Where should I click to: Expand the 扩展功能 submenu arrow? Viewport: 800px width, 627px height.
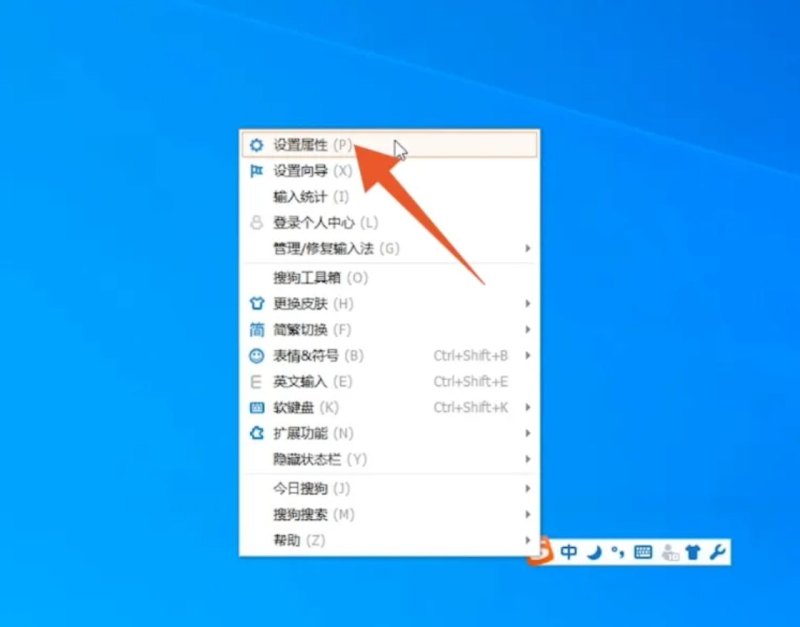pyautogui.click(x=528, y=433)
